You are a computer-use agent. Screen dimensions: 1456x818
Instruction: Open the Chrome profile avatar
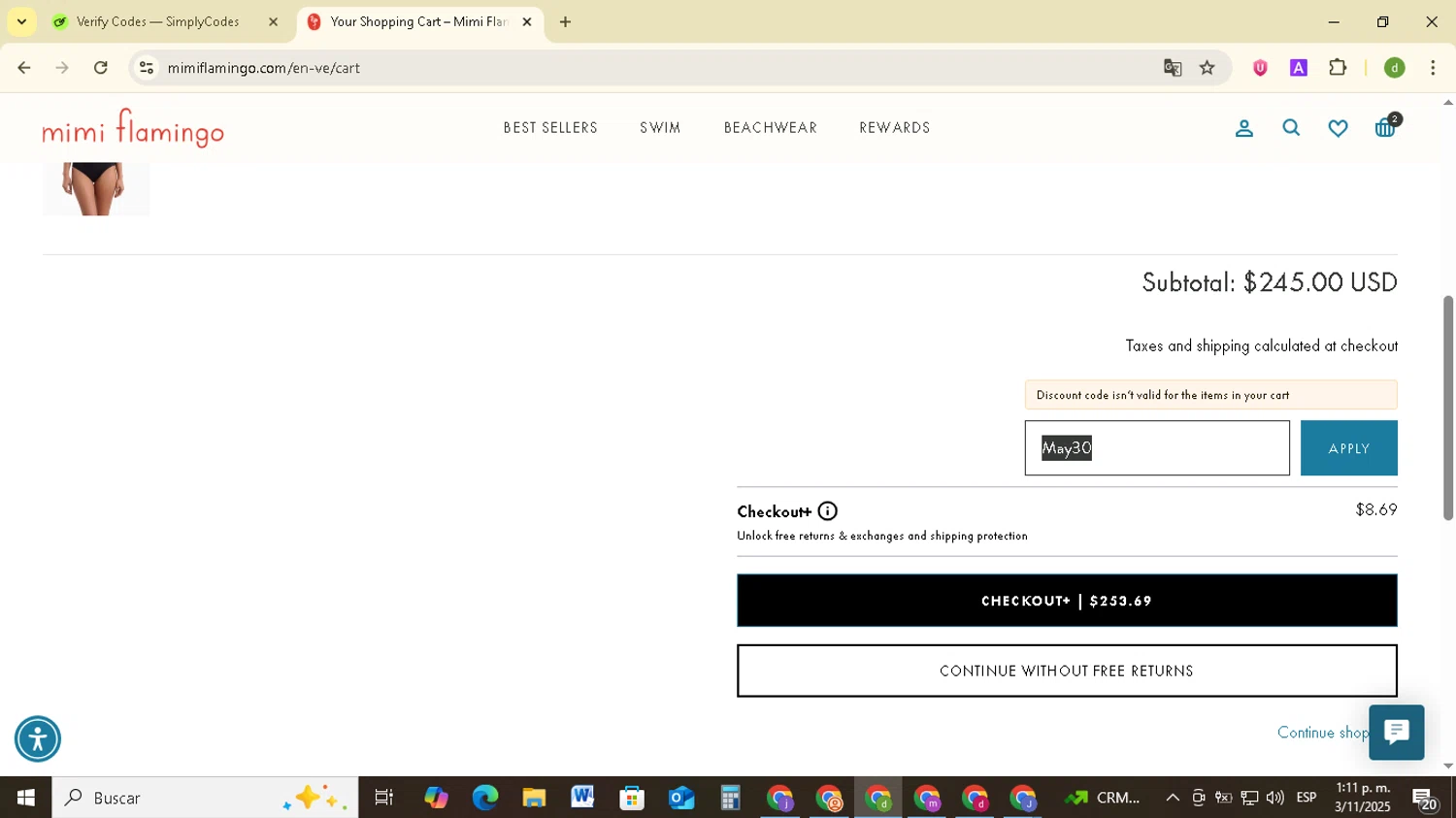click(1395, 68)
